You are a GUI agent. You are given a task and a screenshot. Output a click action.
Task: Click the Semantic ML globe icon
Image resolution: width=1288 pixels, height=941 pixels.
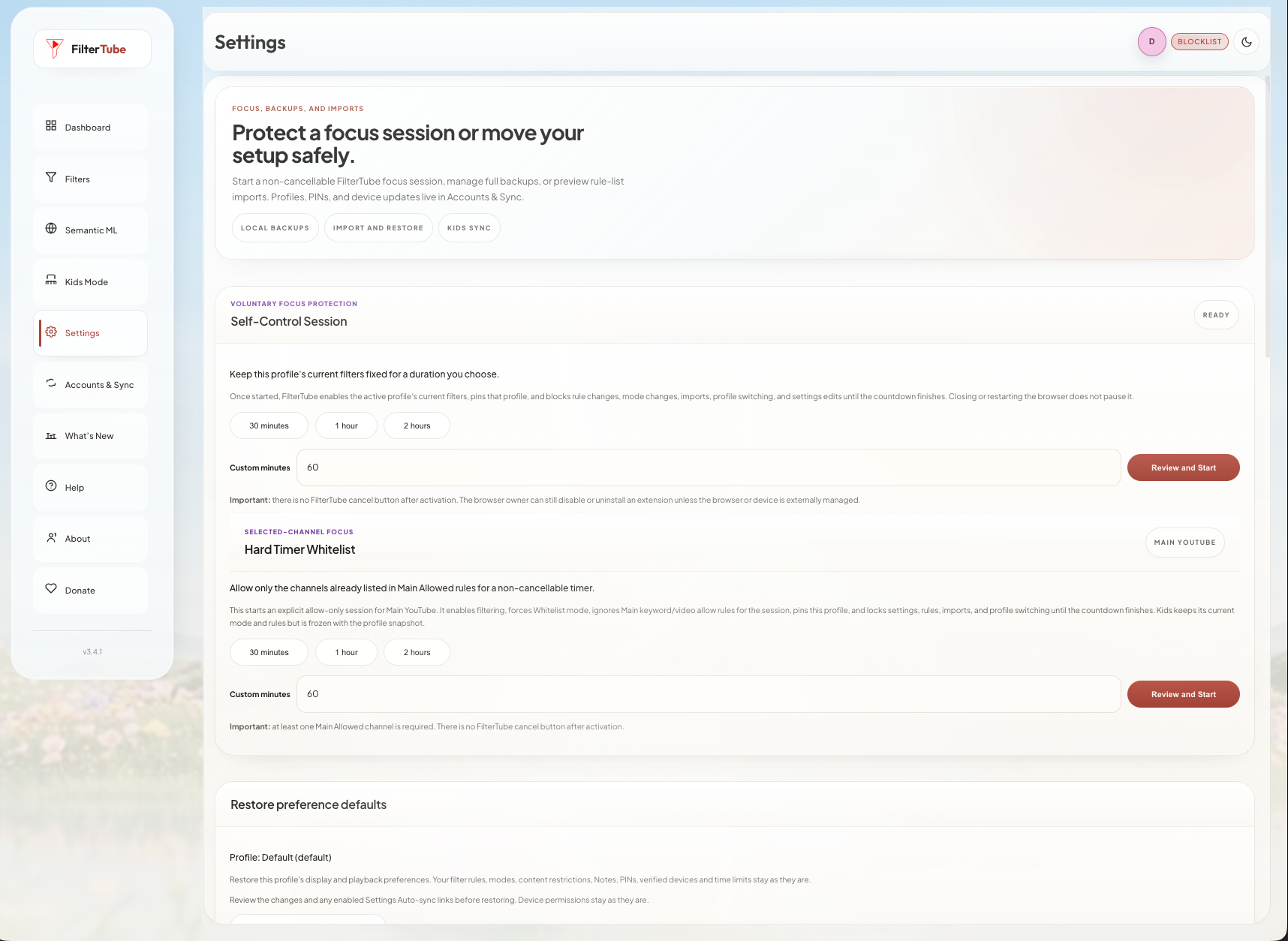click(51, 229)
